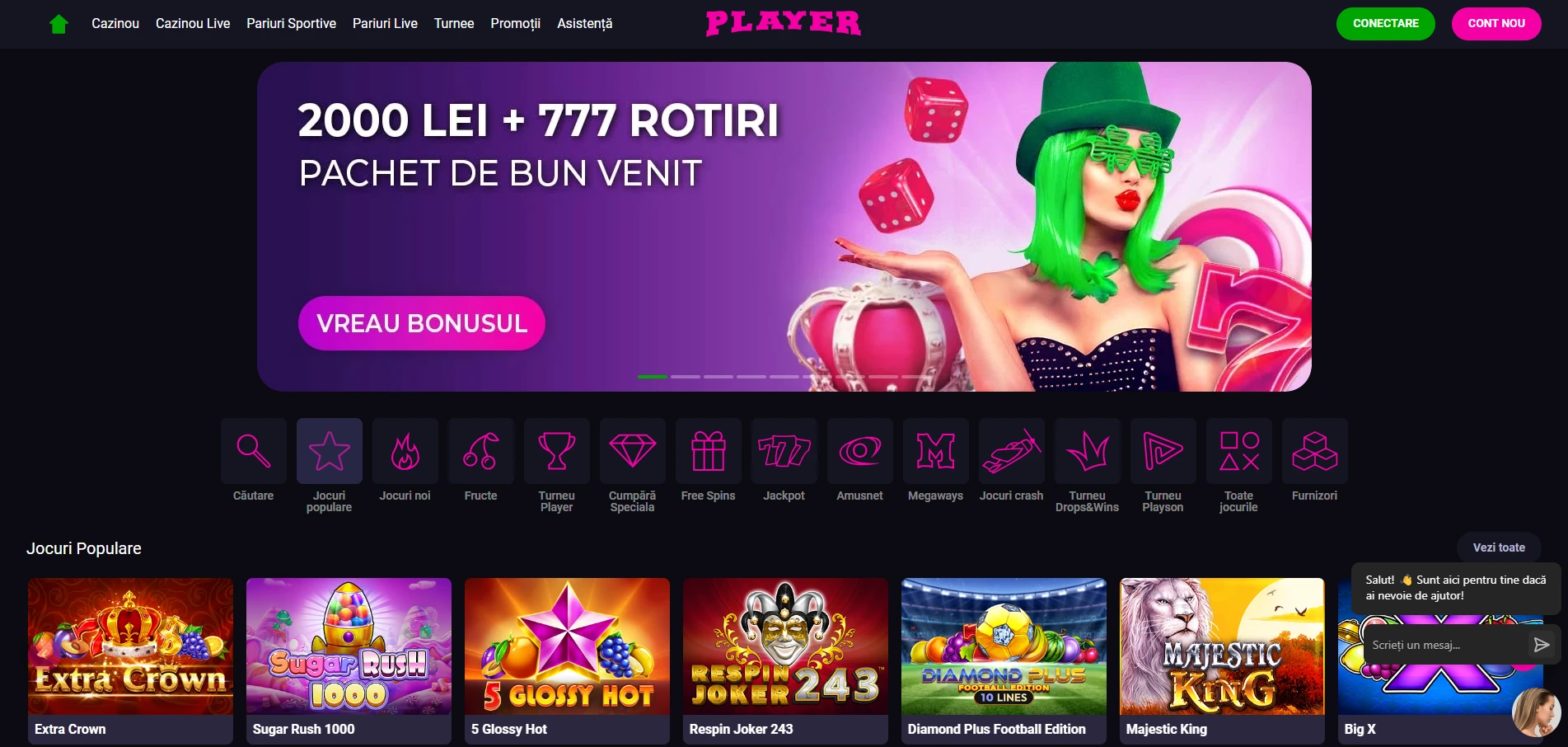This screenshot has width=1568, height=747.
Task: Click the CONT NOU register button
Action: coord(1496,23)
